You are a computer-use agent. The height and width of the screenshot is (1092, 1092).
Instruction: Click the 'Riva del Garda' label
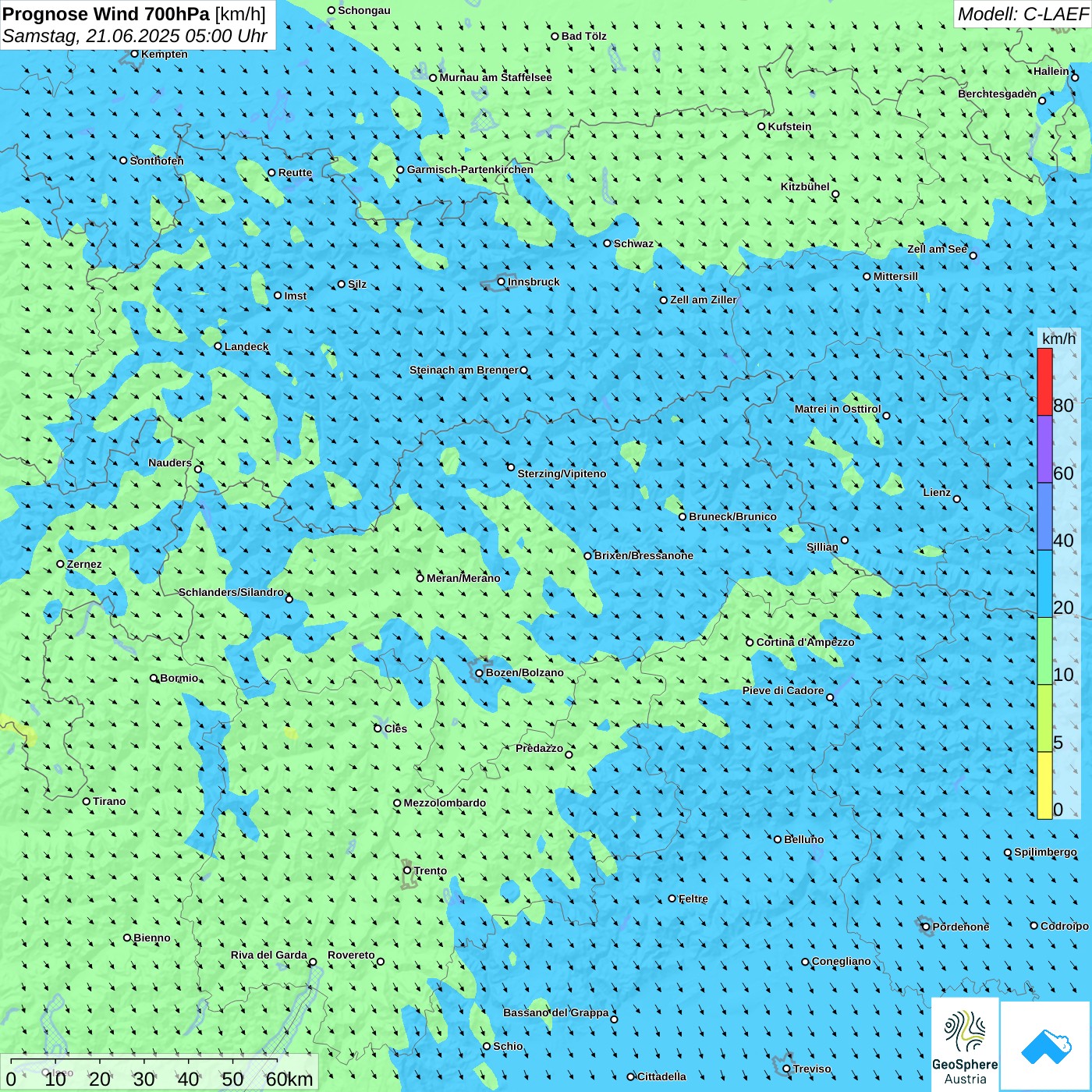click(269, 955)
